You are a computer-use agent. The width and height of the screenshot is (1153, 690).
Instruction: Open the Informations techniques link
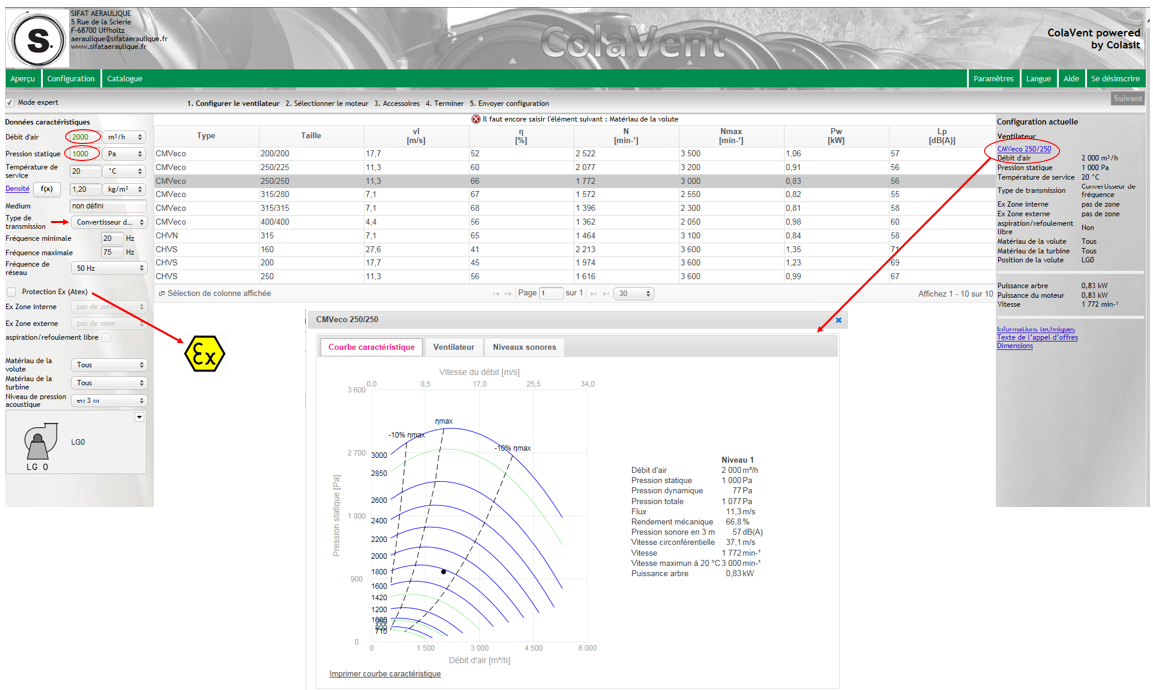[x=1035, y=329]
